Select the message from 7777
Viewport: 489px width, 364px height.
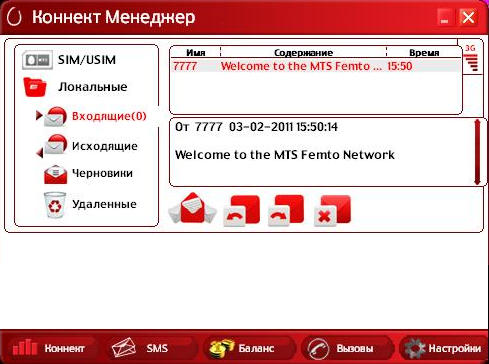(x=316, y=66)
